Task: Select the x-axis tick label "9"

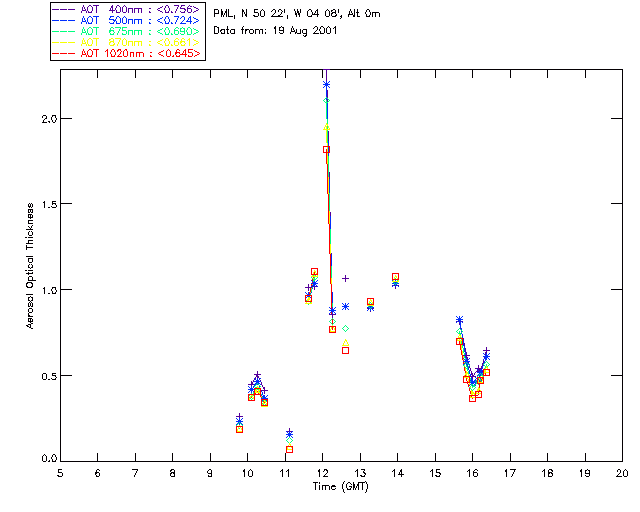Action: [x=210, y=473]
